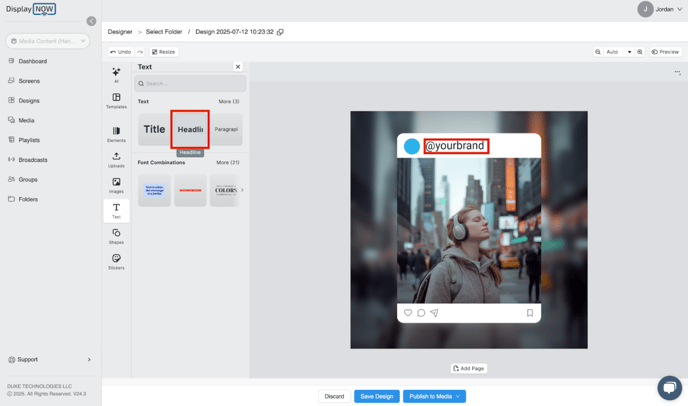Select the woman photo on canvas
The height and width of the screenshot is (406, 688).
(469, 230)
